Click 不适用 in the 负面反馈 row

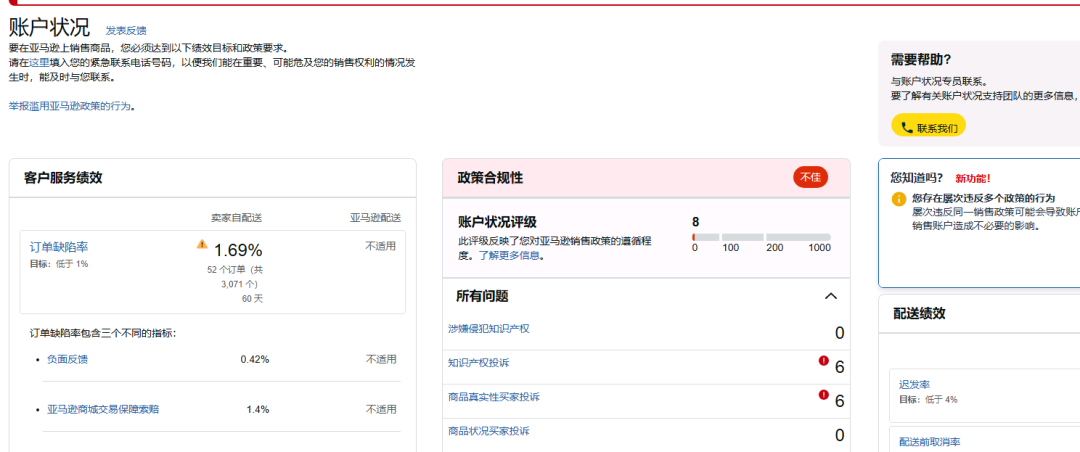tap(381, 359)
